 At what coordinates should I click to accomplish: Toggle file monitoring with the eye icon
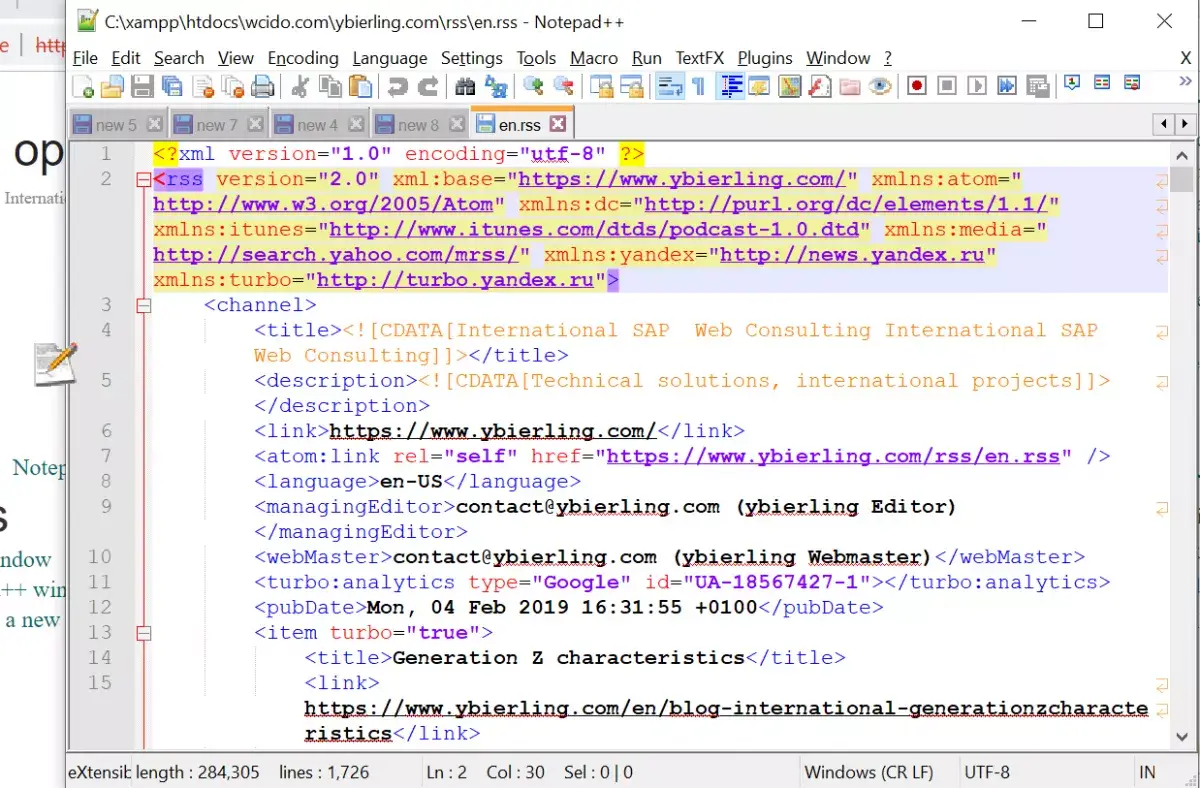pos(879,87)
